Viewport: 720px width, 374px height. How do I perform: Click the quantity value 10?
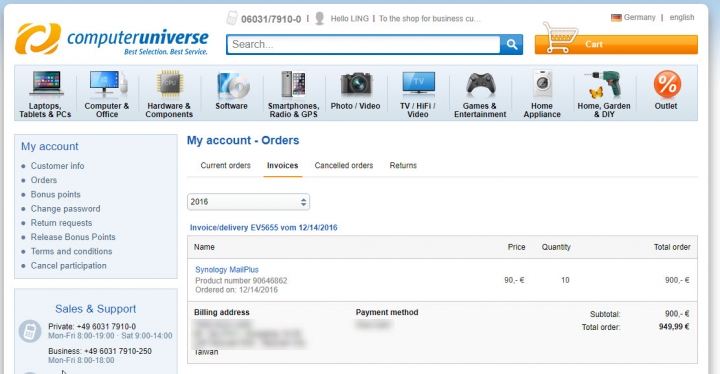[x=565, y=280]
